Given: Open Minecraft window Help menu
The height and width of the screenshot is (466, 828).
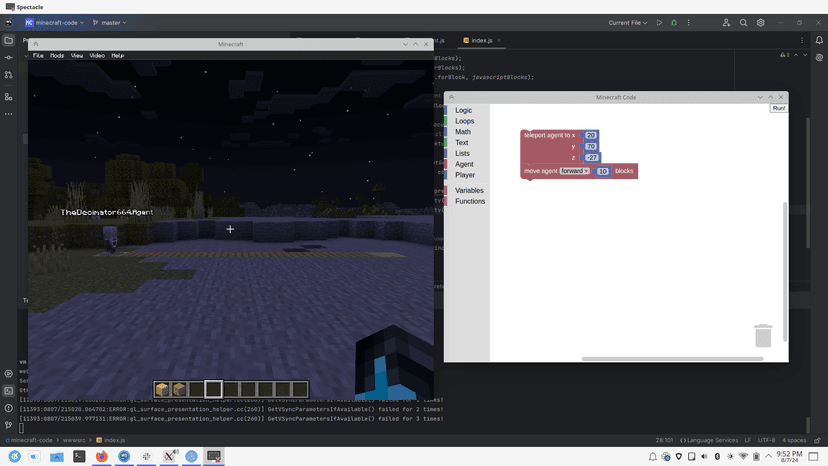Looking at the screenshot, I should click(x=118, y=55).
